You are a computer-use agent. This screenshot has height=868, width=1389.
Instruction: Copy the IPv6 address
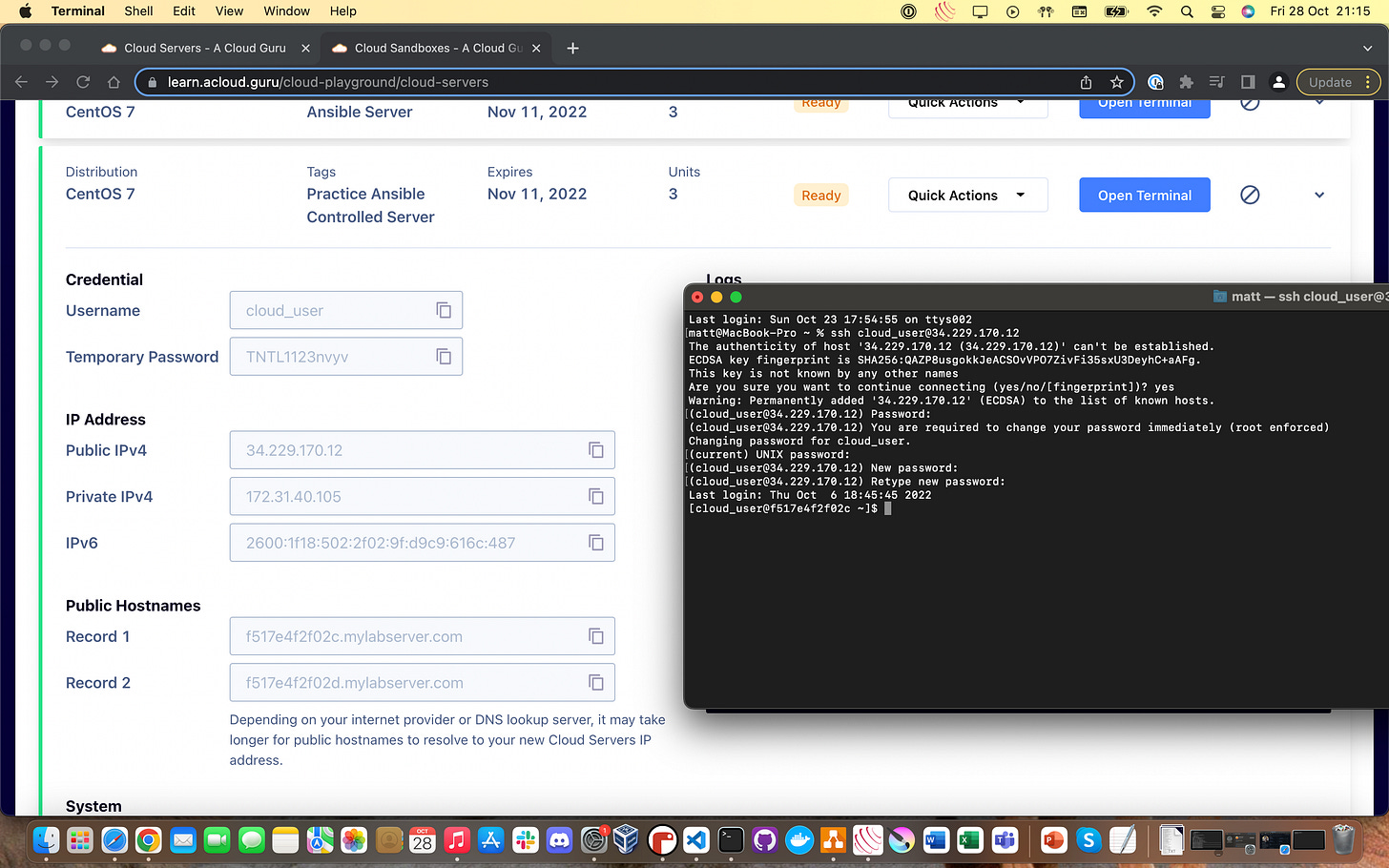[x=596, y=543]
